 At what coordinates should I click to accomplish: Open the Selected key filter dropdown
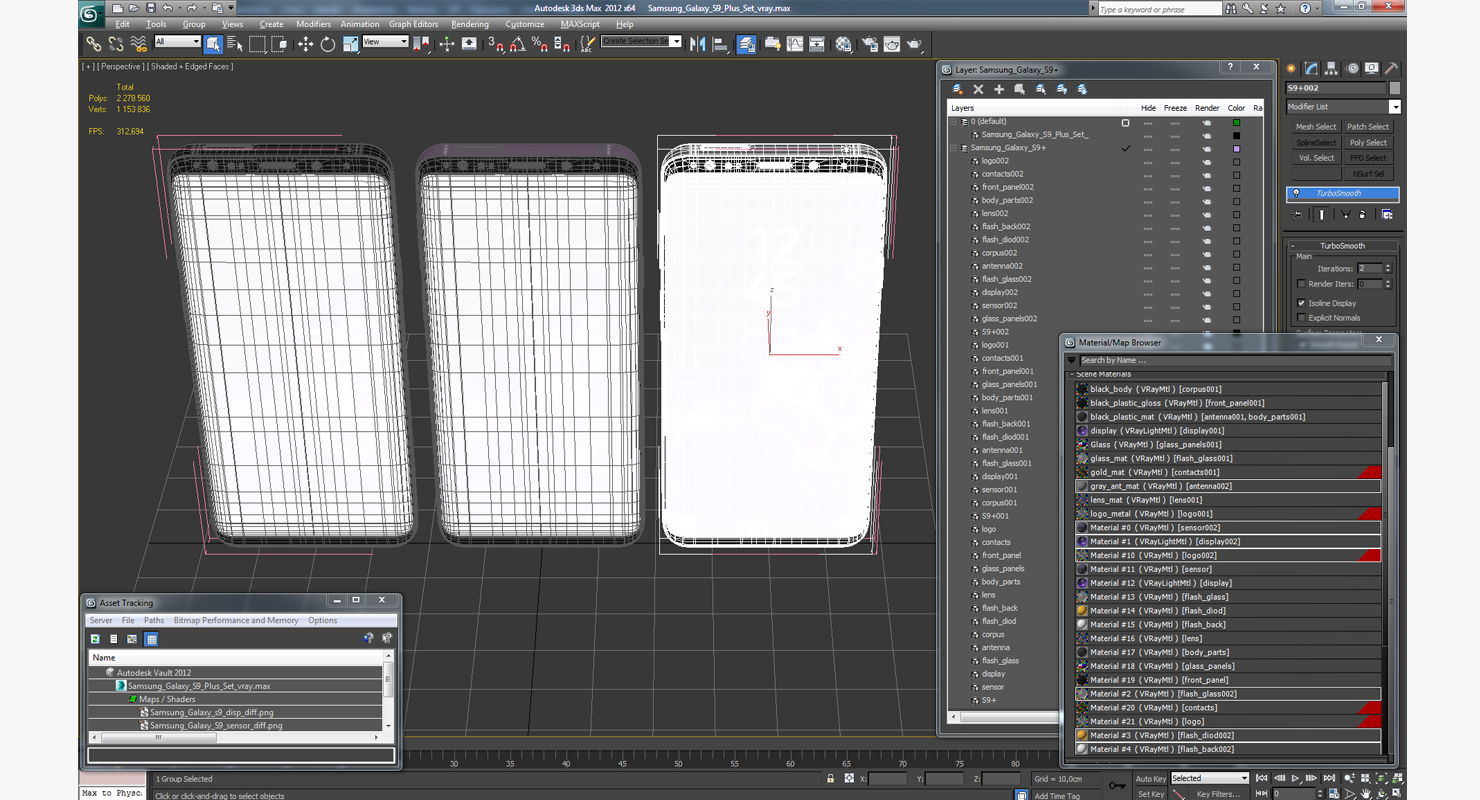[1210, 778]
